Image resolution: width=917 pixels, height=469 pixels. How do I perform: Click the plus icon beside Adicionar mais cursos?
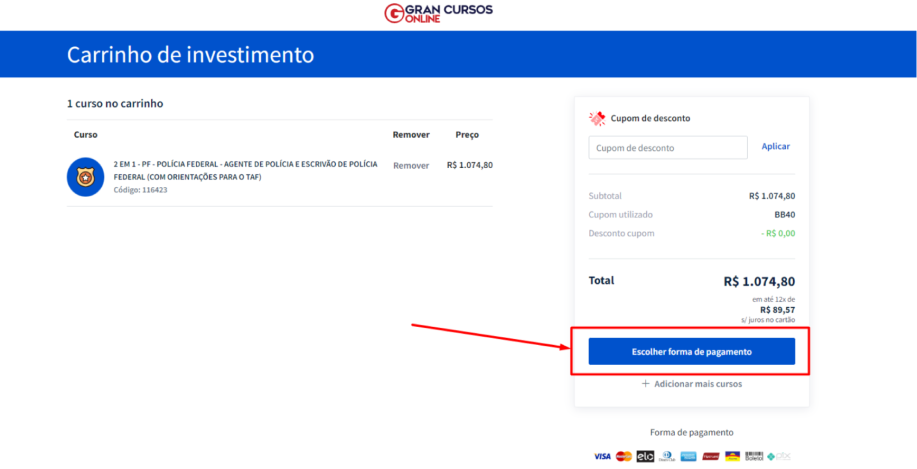[645, 384]
